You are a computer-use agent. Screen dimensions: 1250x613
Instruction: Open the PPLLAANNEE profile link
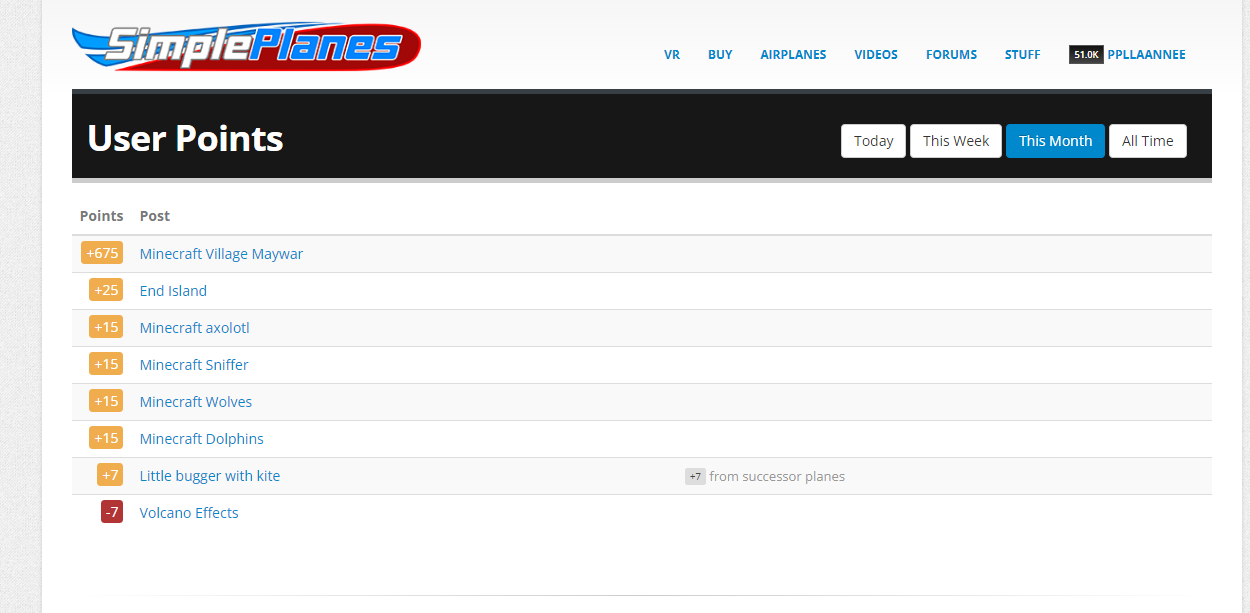tap(1146, 55)
